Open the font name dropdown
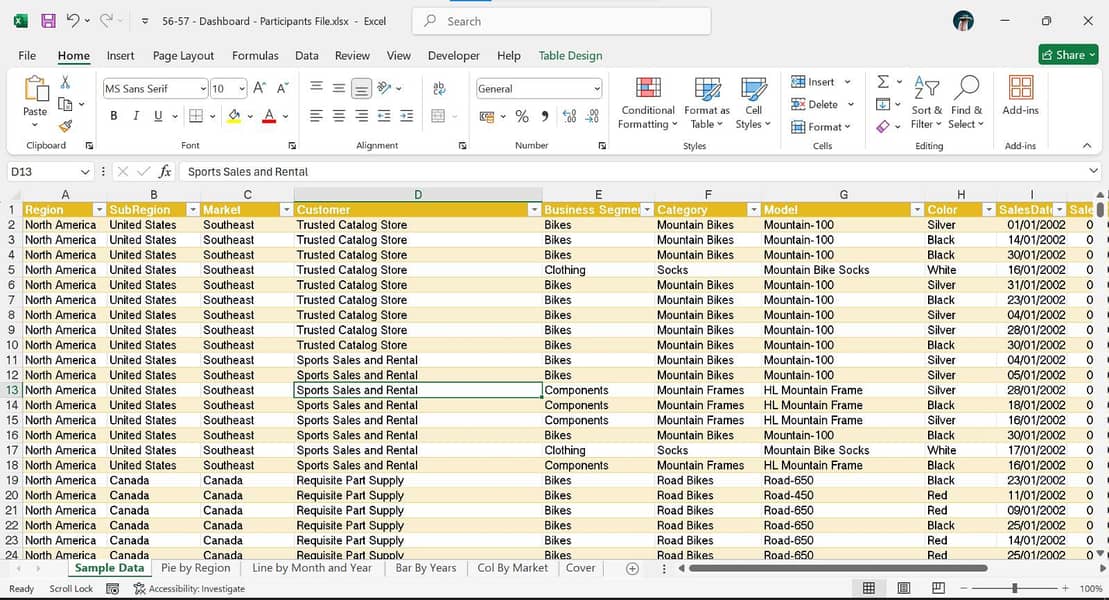 point(203,88)
